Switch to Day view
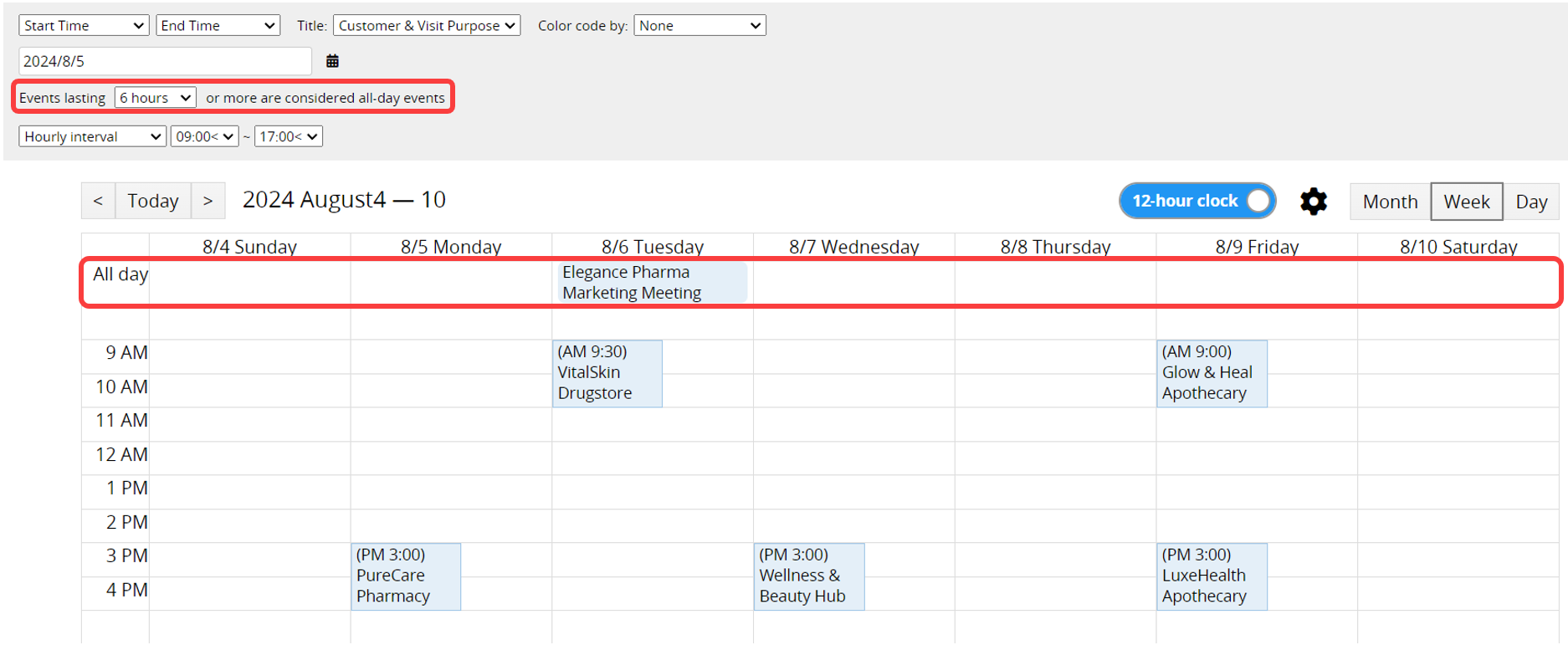This screenshot has height=645, width=1568. 1530,202
